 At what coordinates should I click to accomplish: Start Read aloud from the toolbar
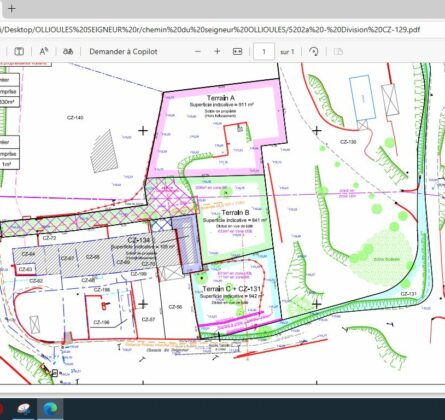44,52
